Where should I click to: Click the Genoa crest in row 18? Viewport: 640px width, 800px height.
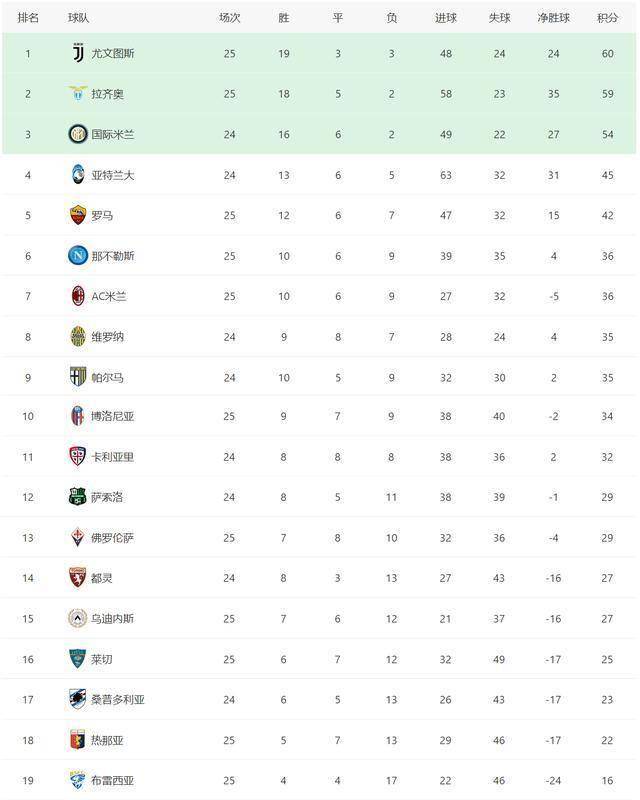[78, 740]
